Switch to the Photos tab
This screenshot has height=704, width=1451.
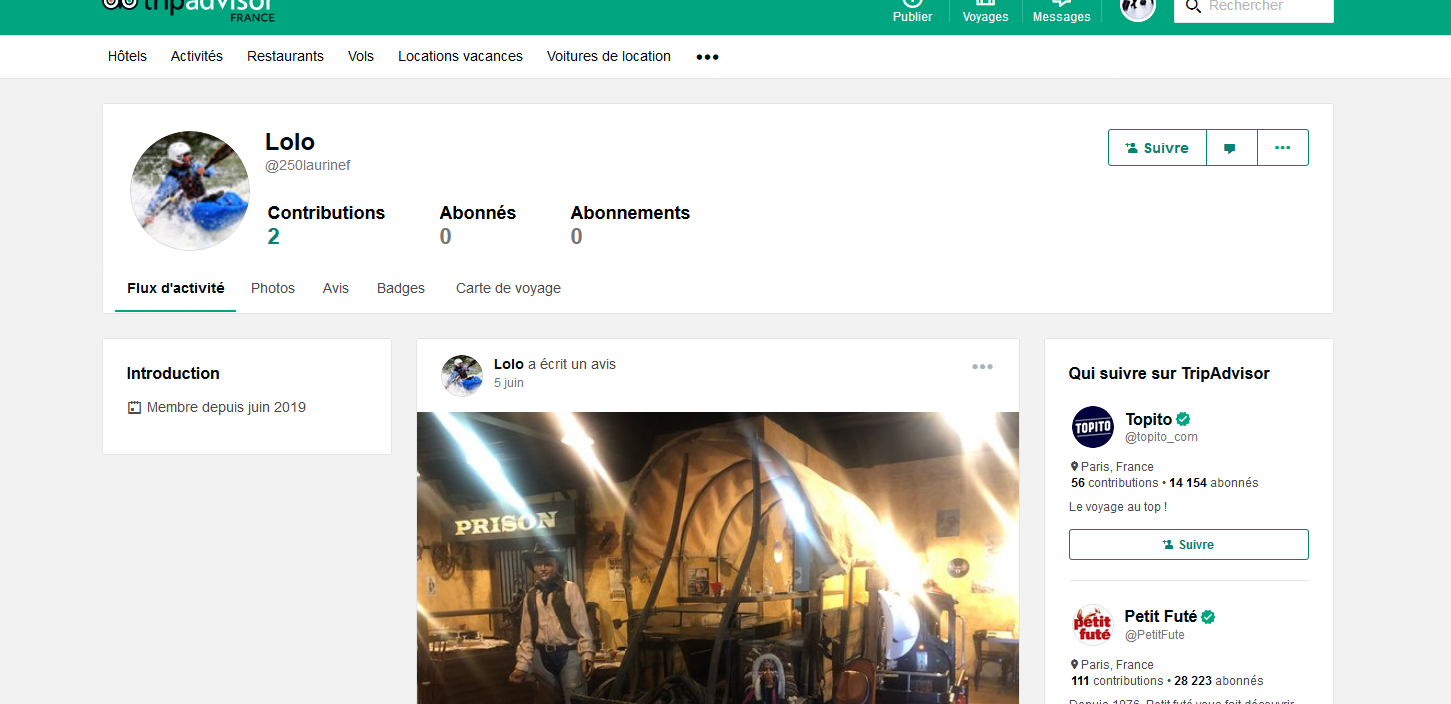pos(273,288)
